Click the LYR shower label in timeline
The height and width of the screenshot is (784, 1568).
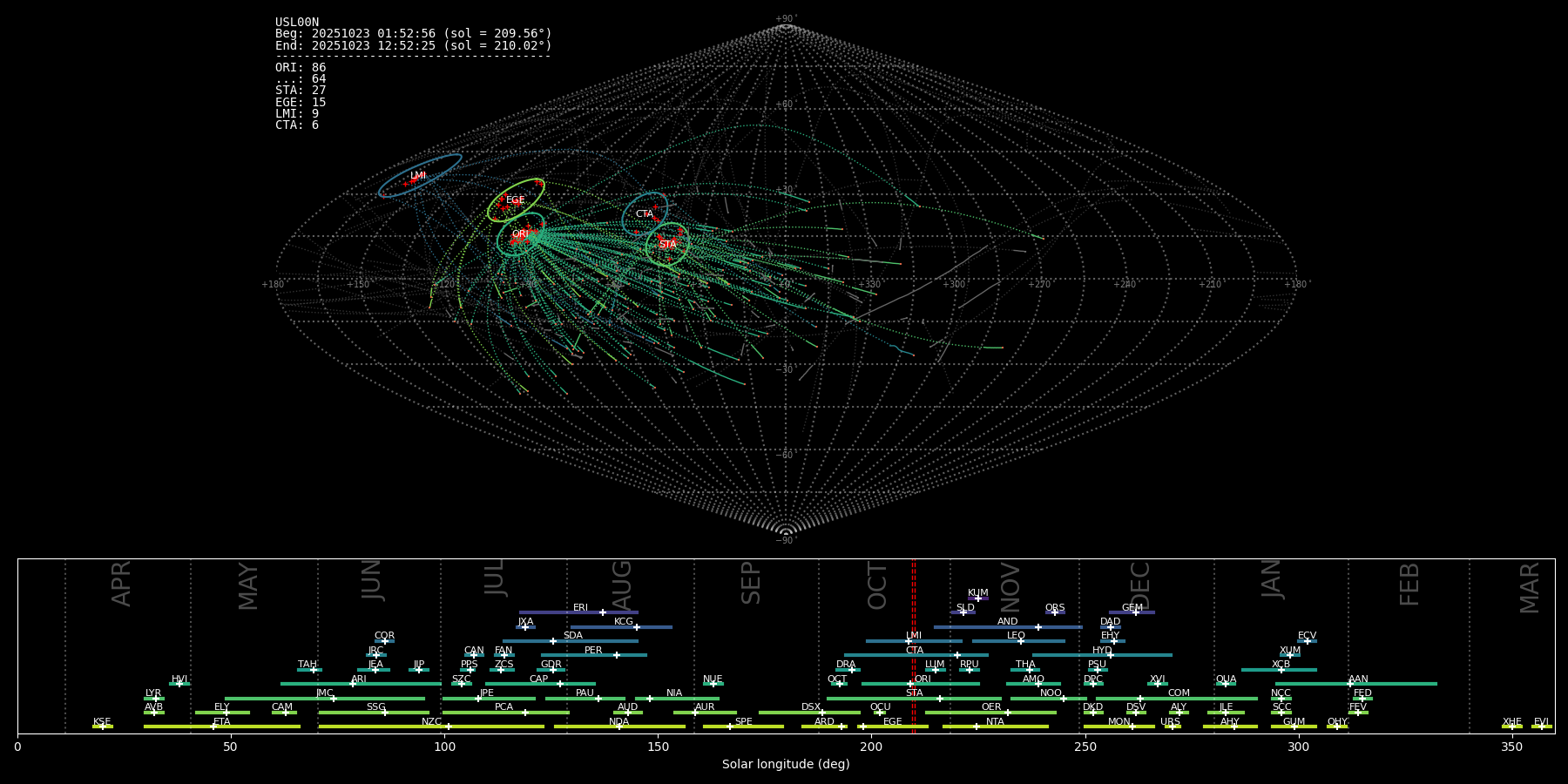coord(153,693)
